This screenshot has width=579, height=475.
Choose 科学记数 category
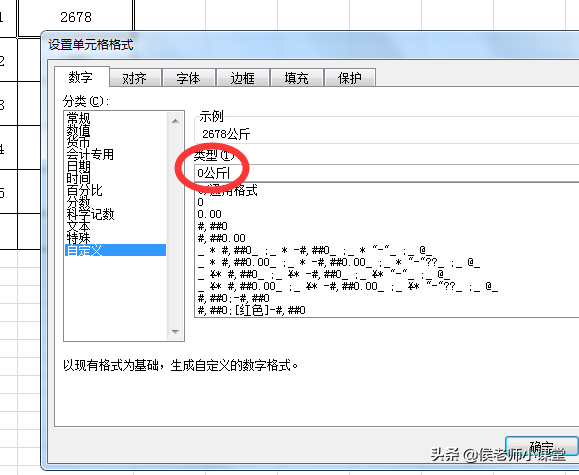115,214
